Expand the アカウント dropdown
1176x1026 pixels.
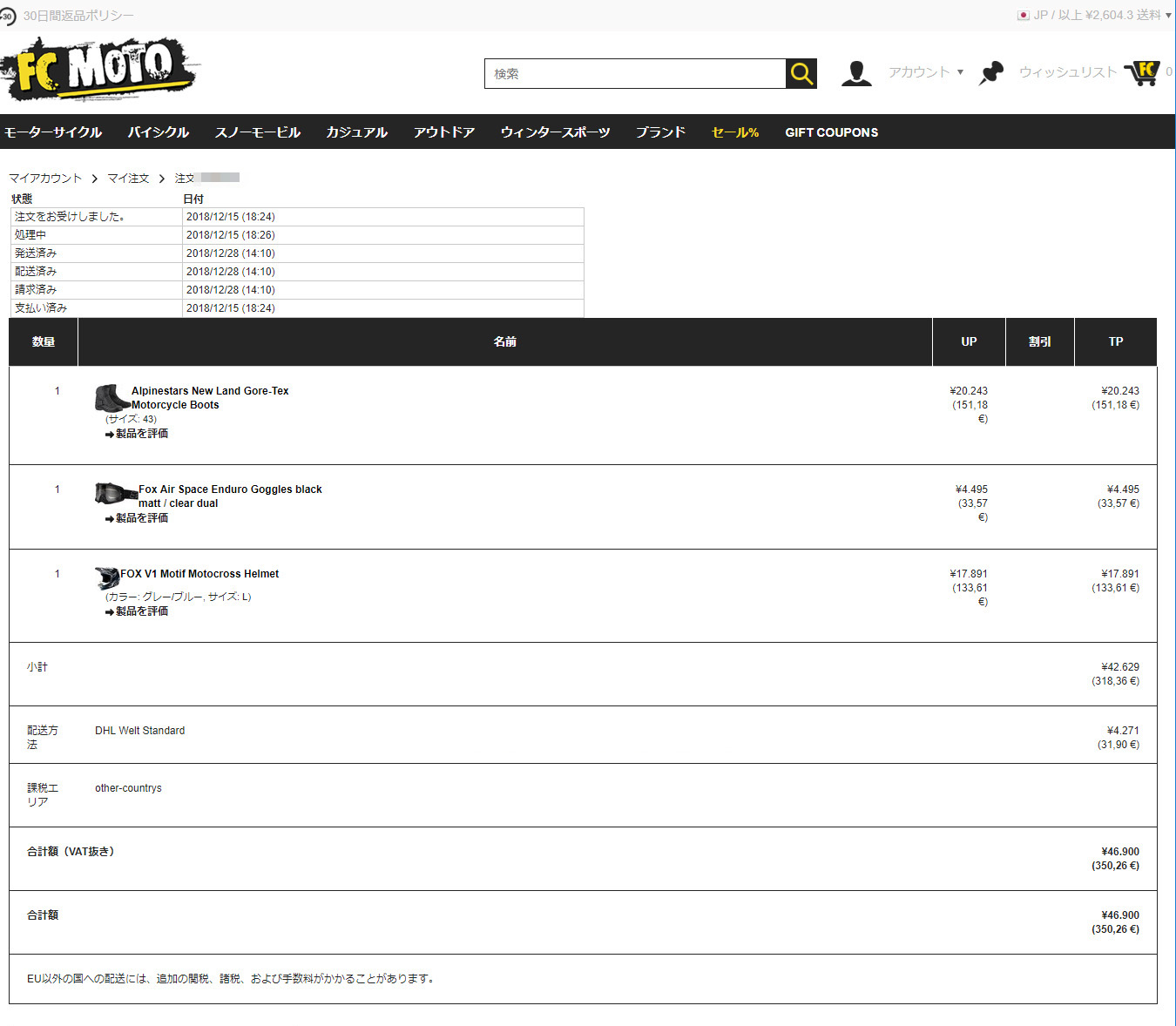pyautogui.click(x=926, y=72)
